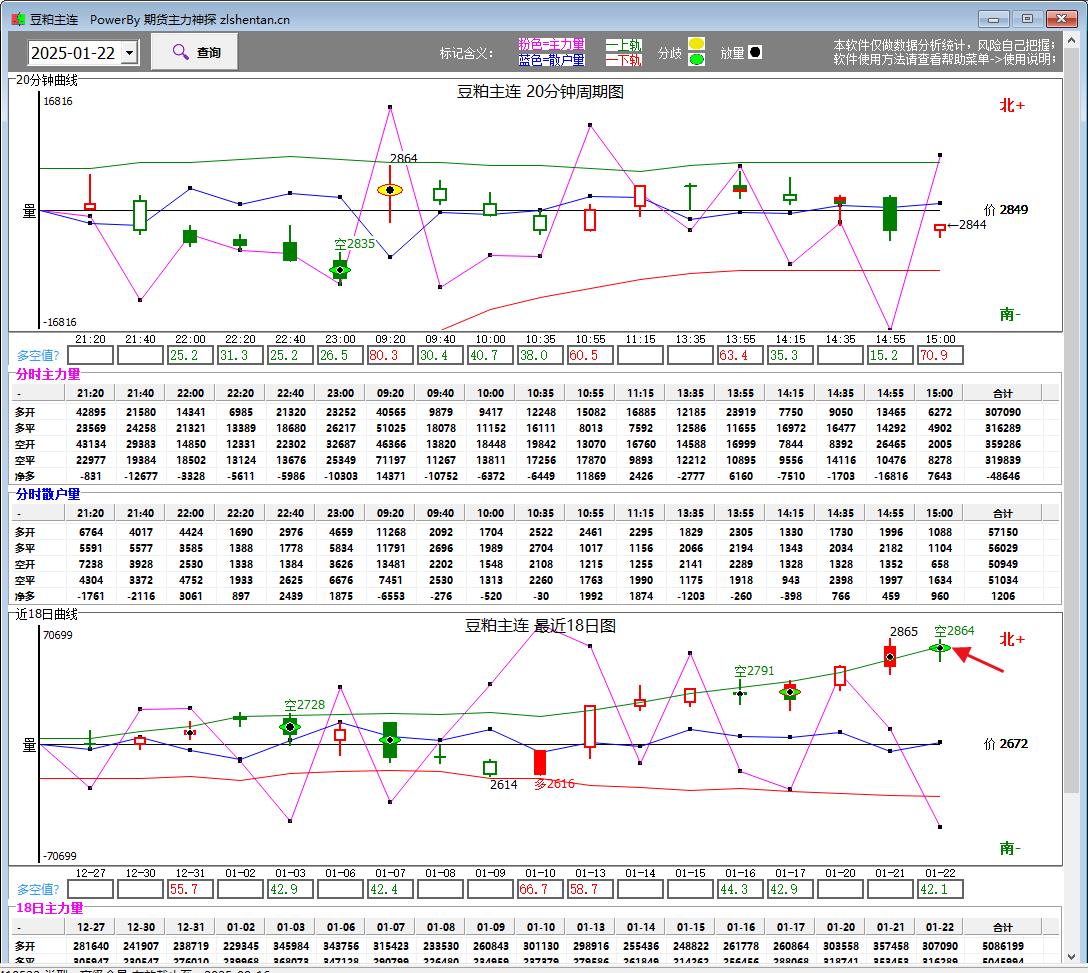
Task: Click the 粉色=主力量 legend label
Action: tap(551, 45)
